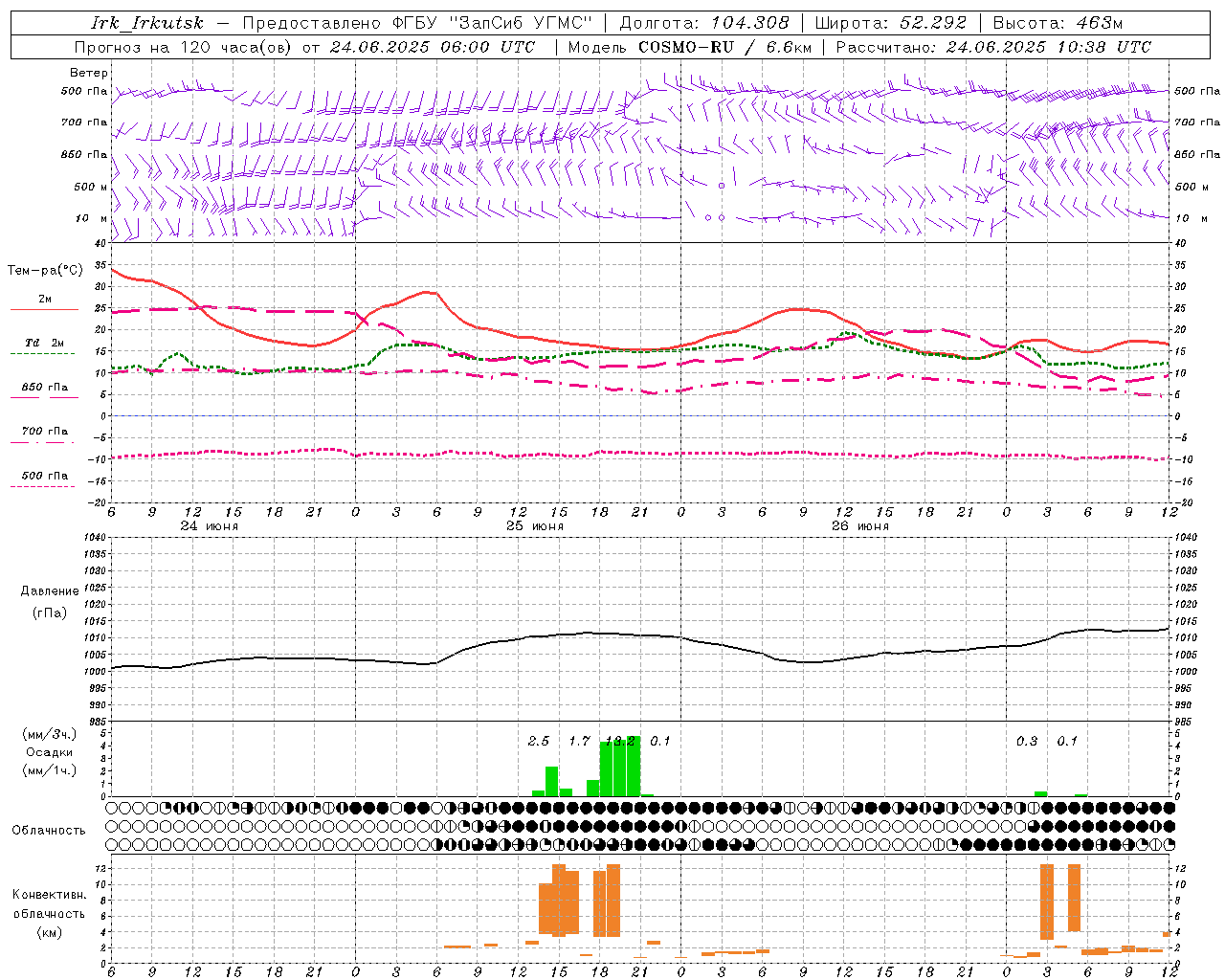Click the Осадки panel label

(49, 752)
